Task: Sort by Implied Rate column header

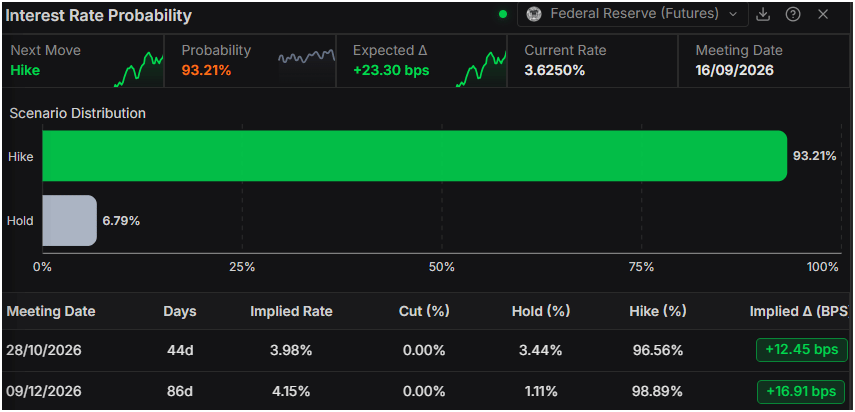Action: tap(291, 311)
